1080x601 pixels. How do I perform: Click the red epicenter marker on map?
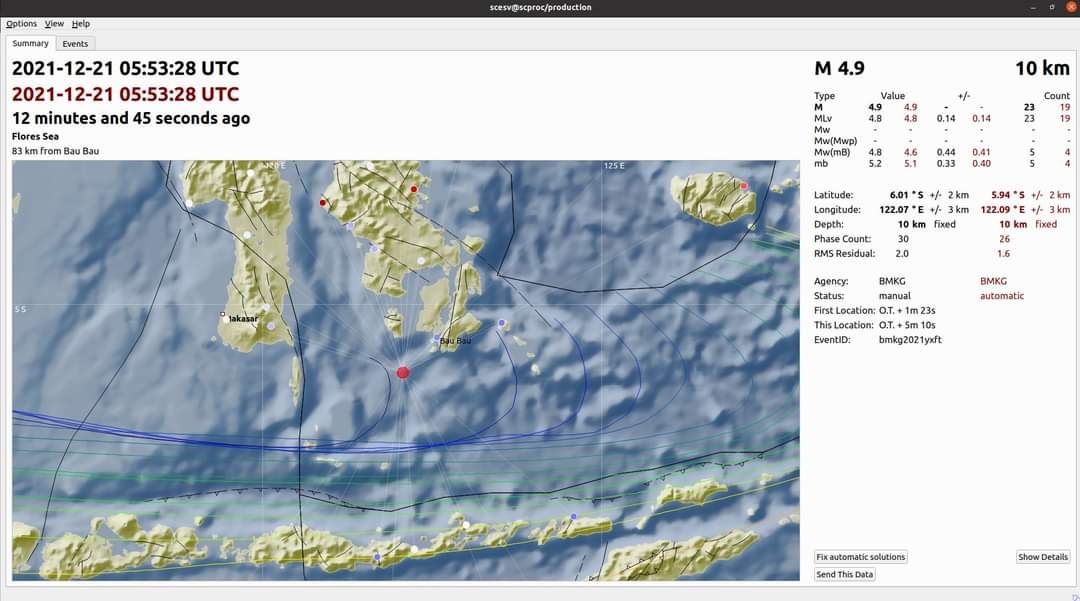click(403, 372)
